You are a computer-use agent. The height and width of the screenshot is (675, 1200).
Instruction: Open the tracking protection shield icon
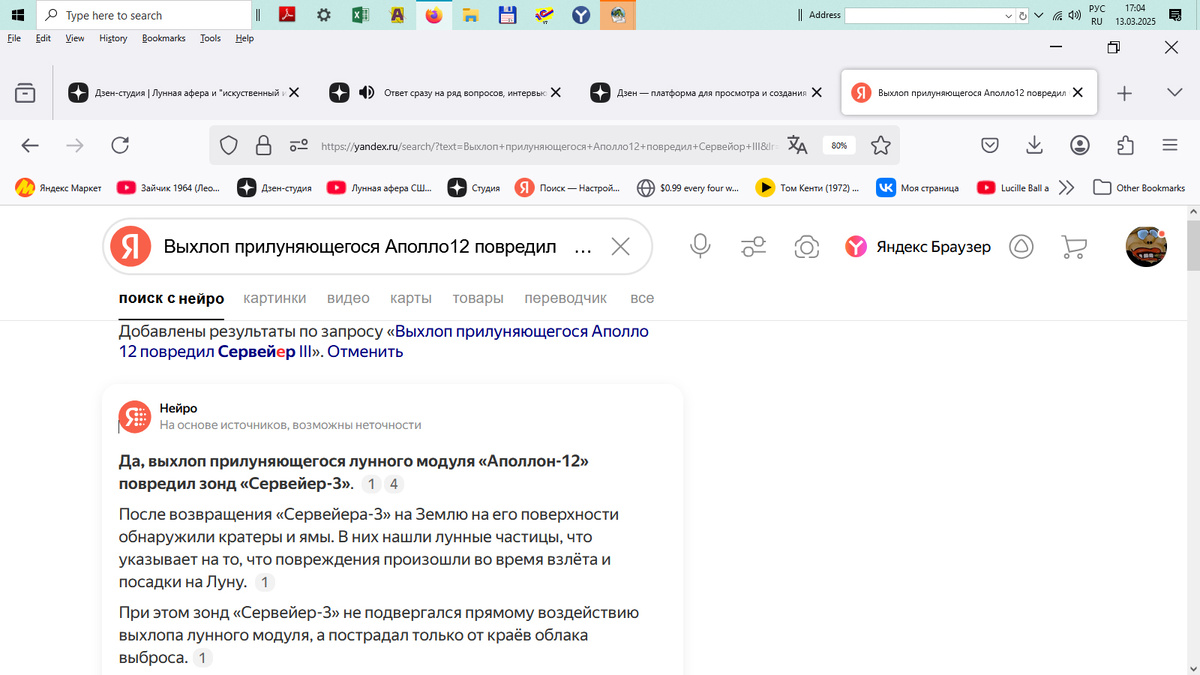coord(229,146)
